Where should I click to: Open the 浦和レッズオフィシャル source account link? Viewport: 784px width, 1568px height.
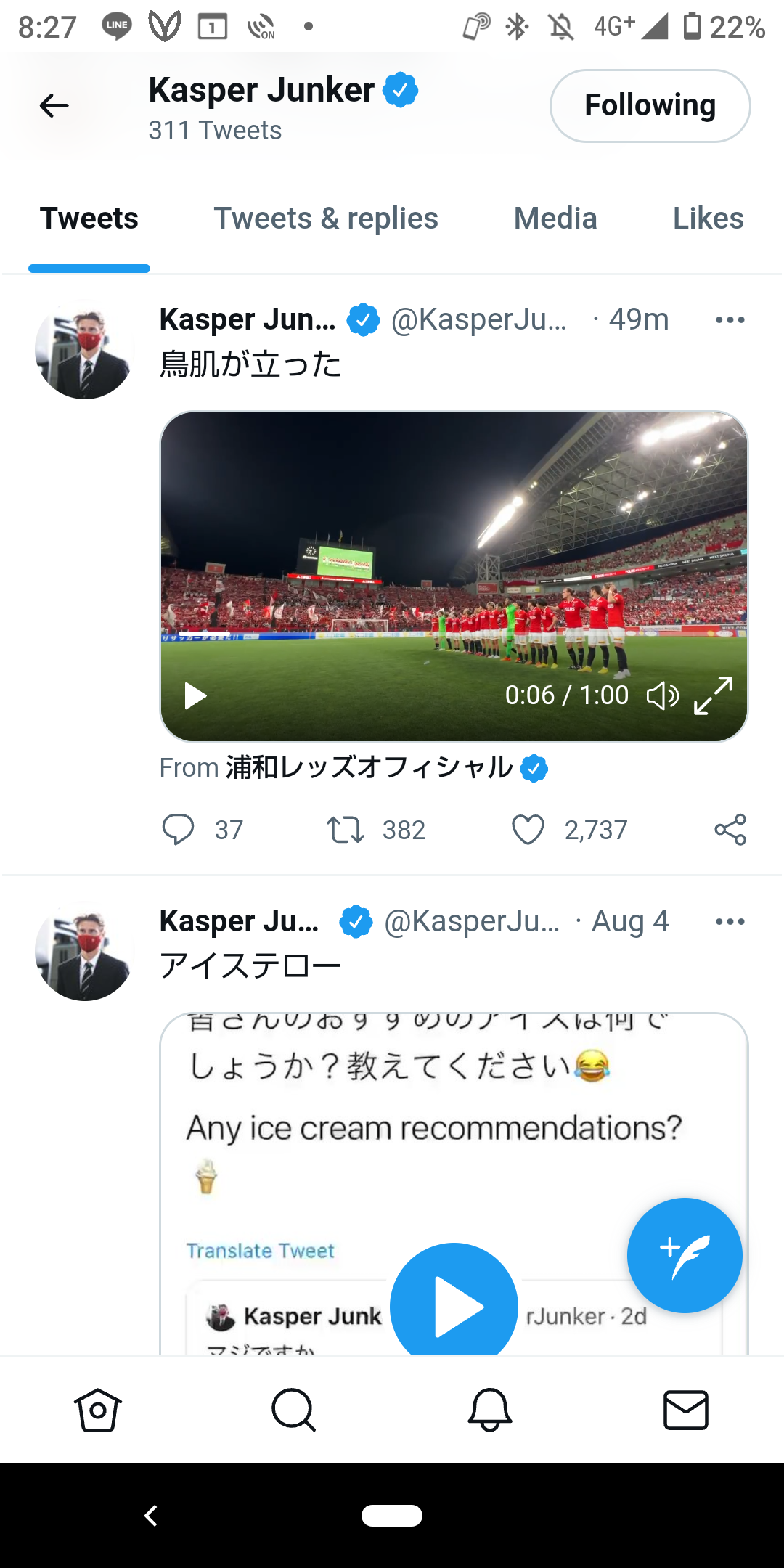click(x=369, y=768)
